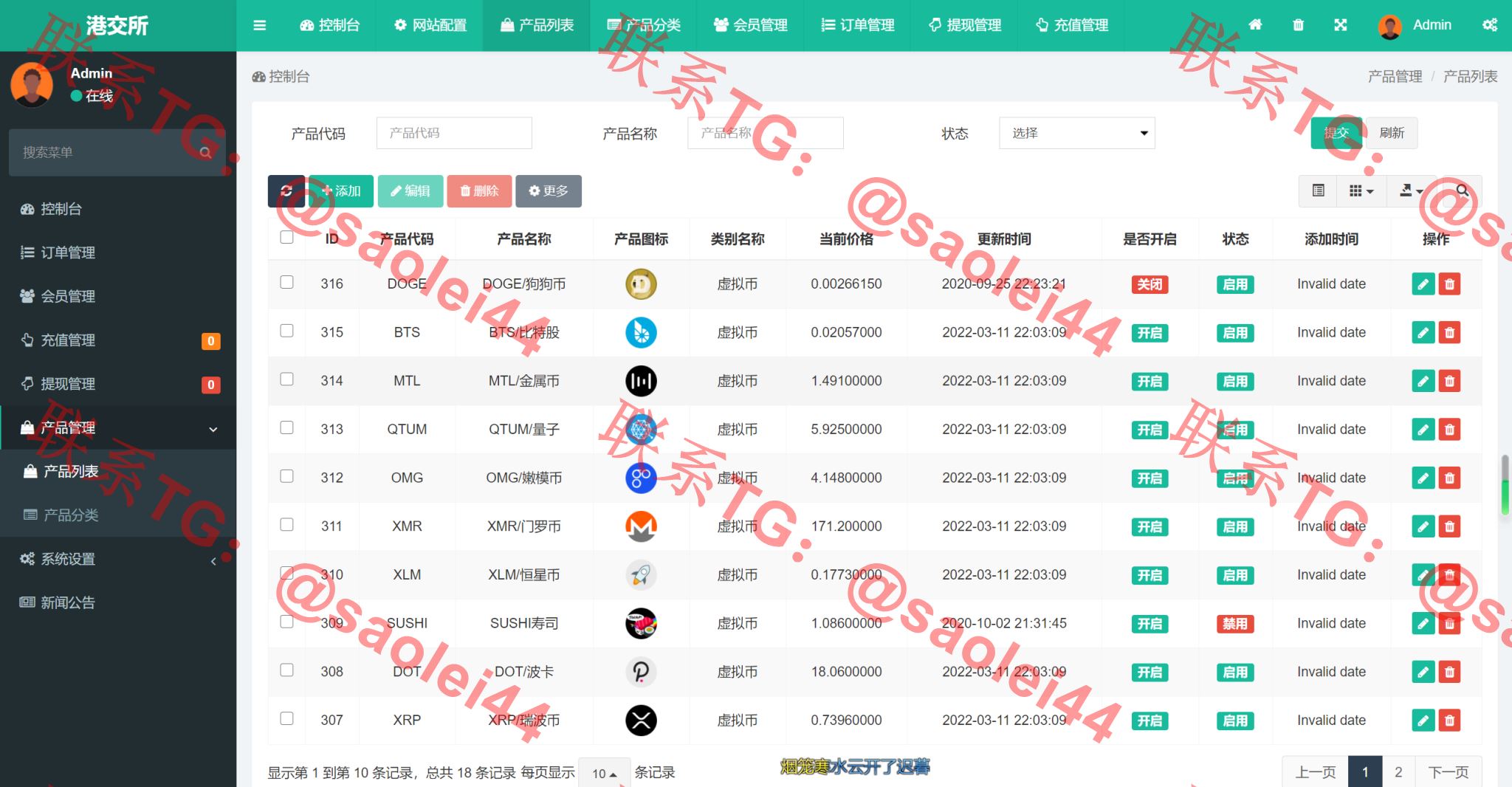Toggle the table list view icon
The height and width of the screenshot is (787, 1512).
point(1318,191)
